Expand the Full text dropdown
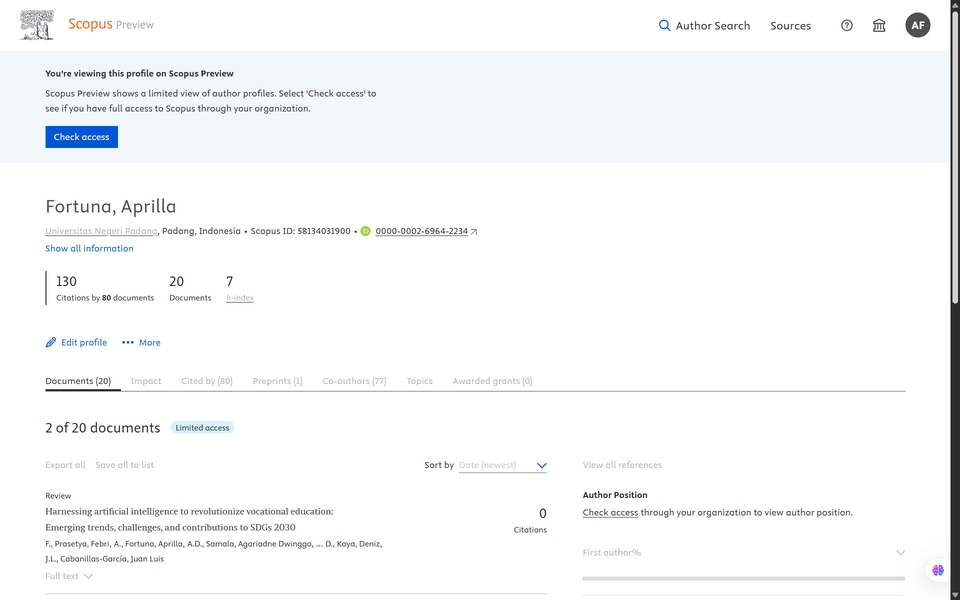Screen dimensions: 960x600 point(69,576)
